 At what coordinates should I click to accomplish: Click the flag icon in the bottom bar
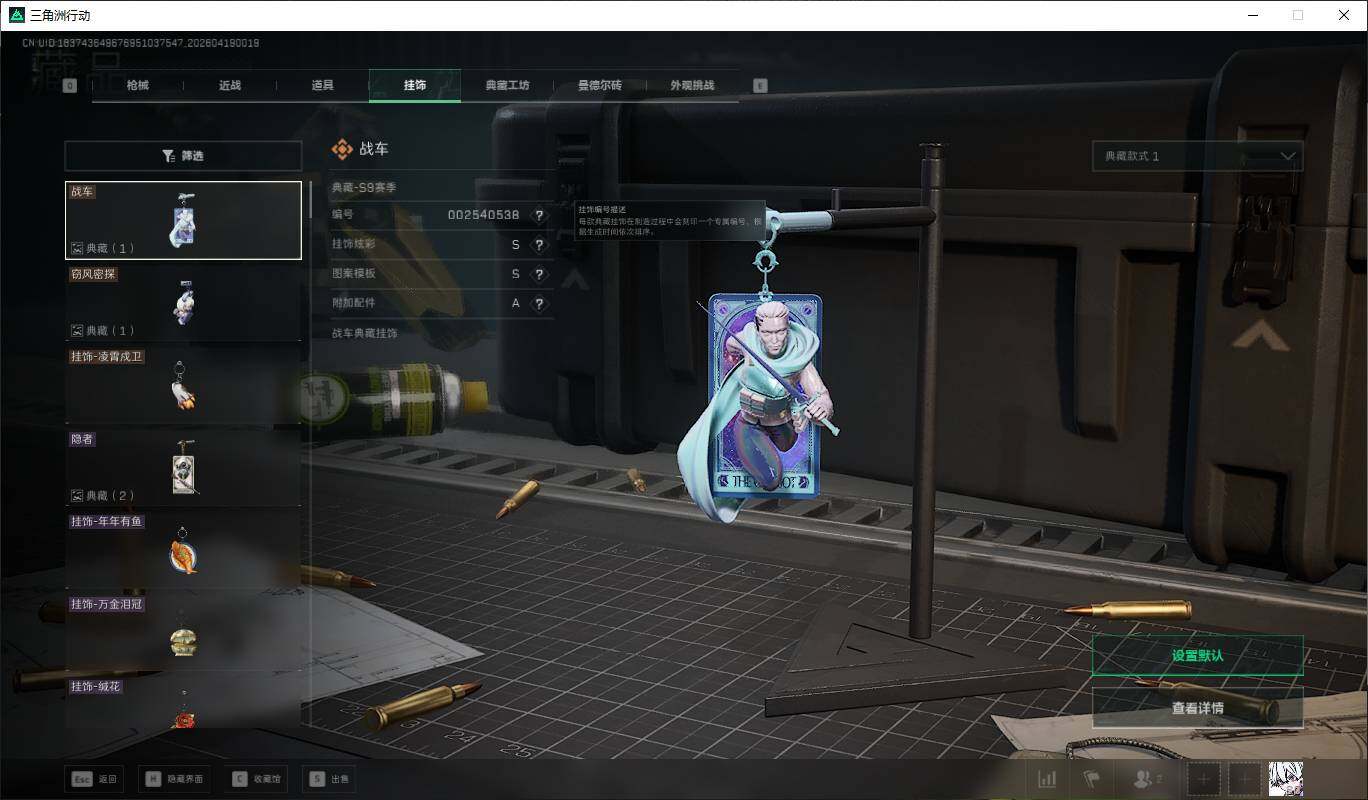tap(1091, 779)
